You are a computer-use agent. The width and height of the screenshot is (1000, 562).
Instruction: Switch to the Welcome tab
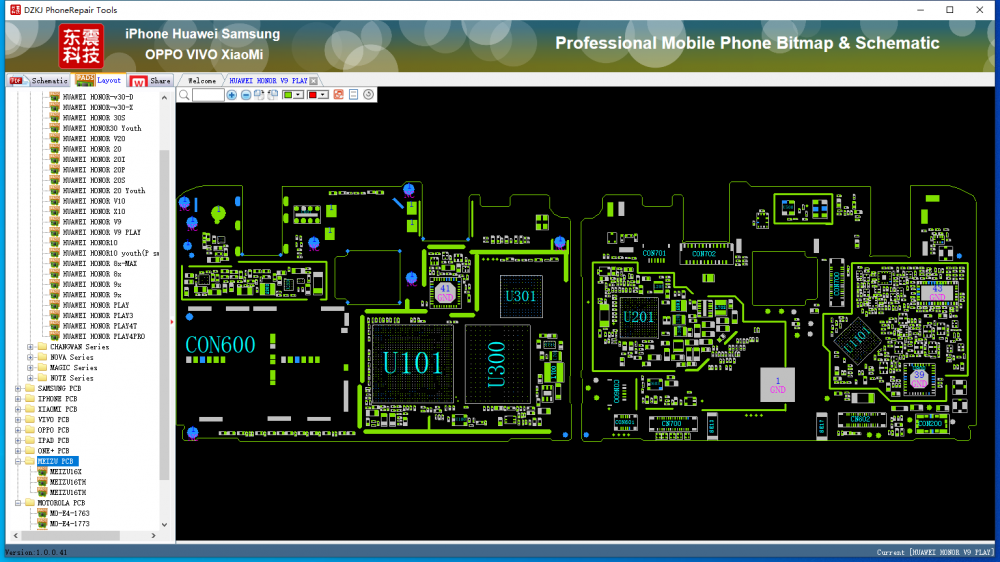pyautogui.click(x=201, y=80)
